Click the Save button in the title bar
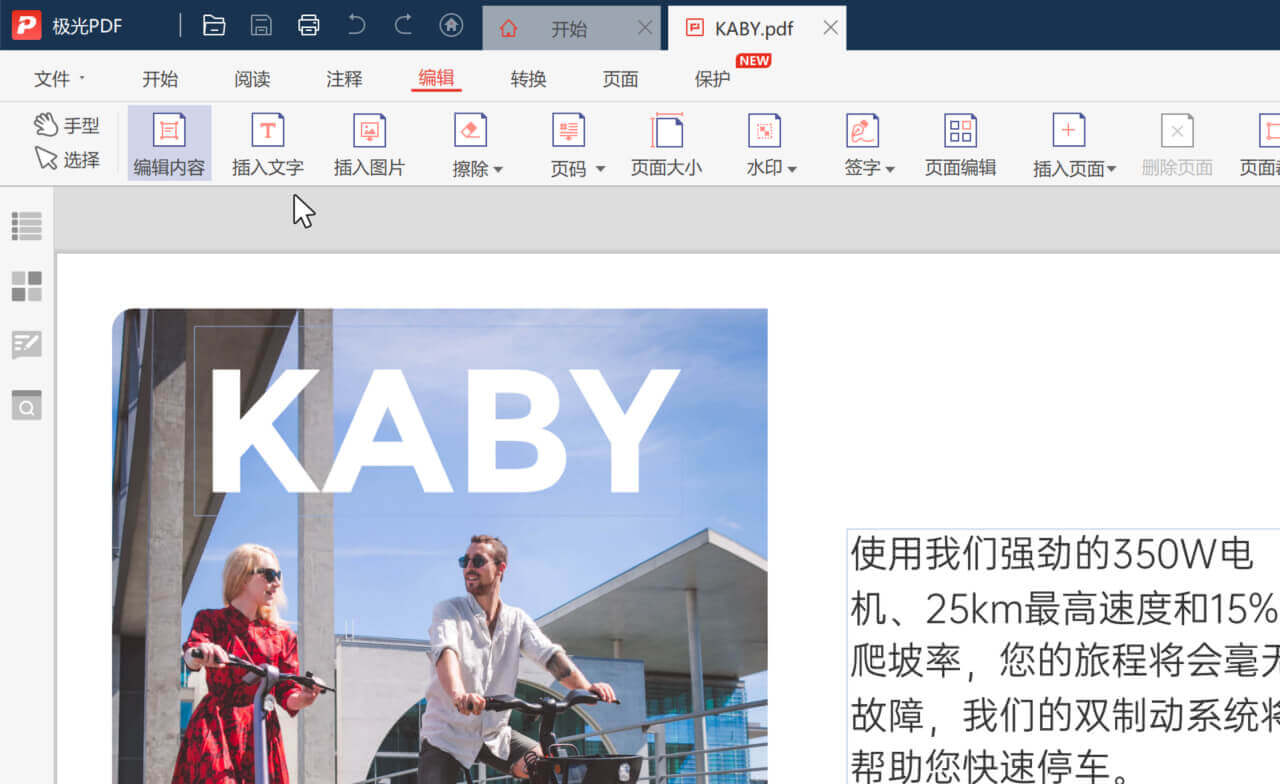 (262, 25)
